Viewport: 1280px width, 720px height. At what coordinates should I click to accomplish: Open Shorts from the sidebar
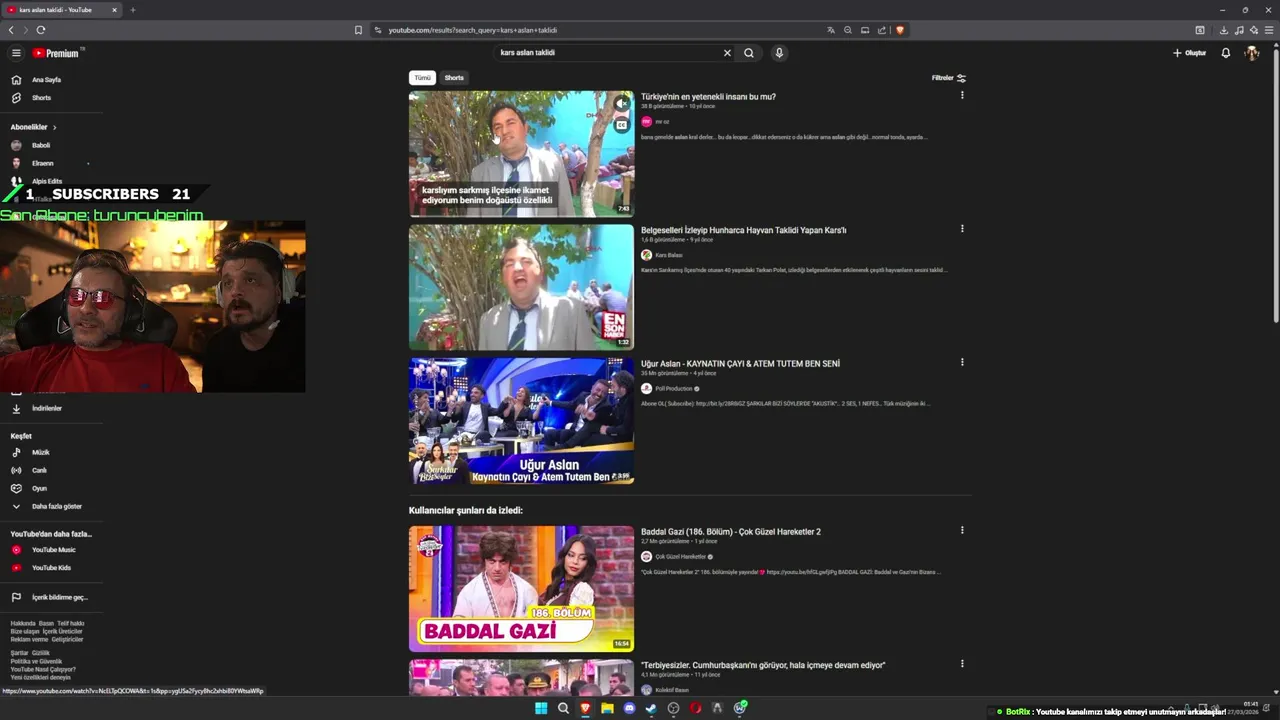tap(41, 98)
